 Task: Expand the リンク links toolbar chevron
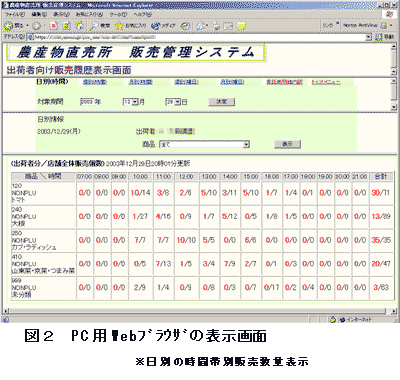(338, 24)
